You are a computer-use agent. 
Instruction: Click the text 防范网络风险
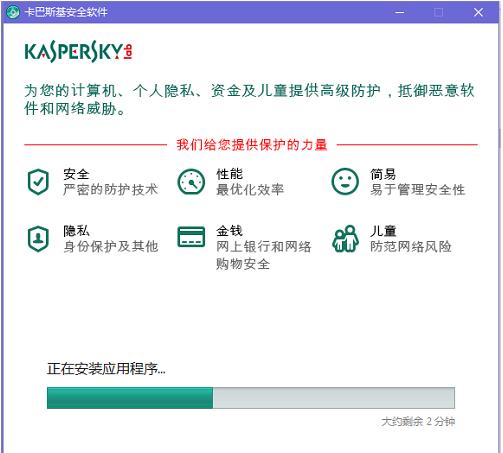pos(411,246)
